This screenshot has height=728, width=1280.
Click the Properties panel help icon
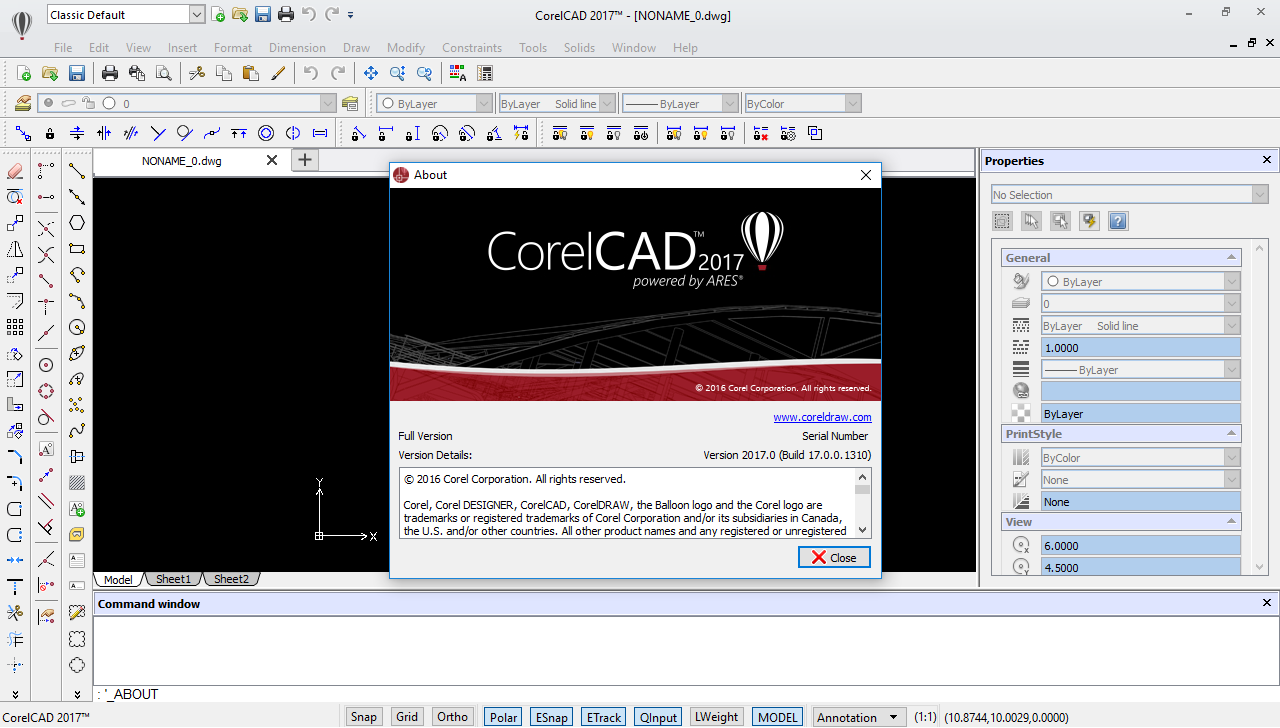click(1118, 222)
